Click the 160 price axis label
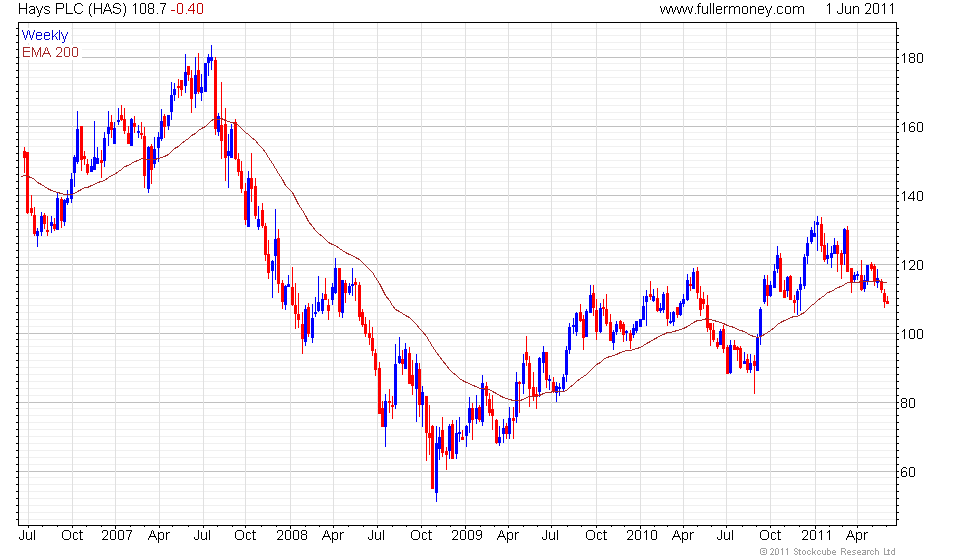 click(912, 128)
